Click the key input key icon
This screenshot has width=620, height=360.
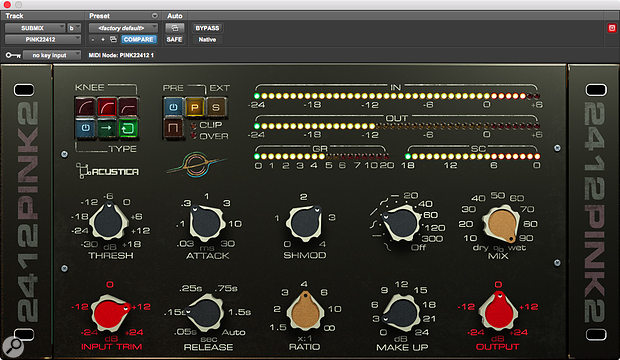pos(13,55)
